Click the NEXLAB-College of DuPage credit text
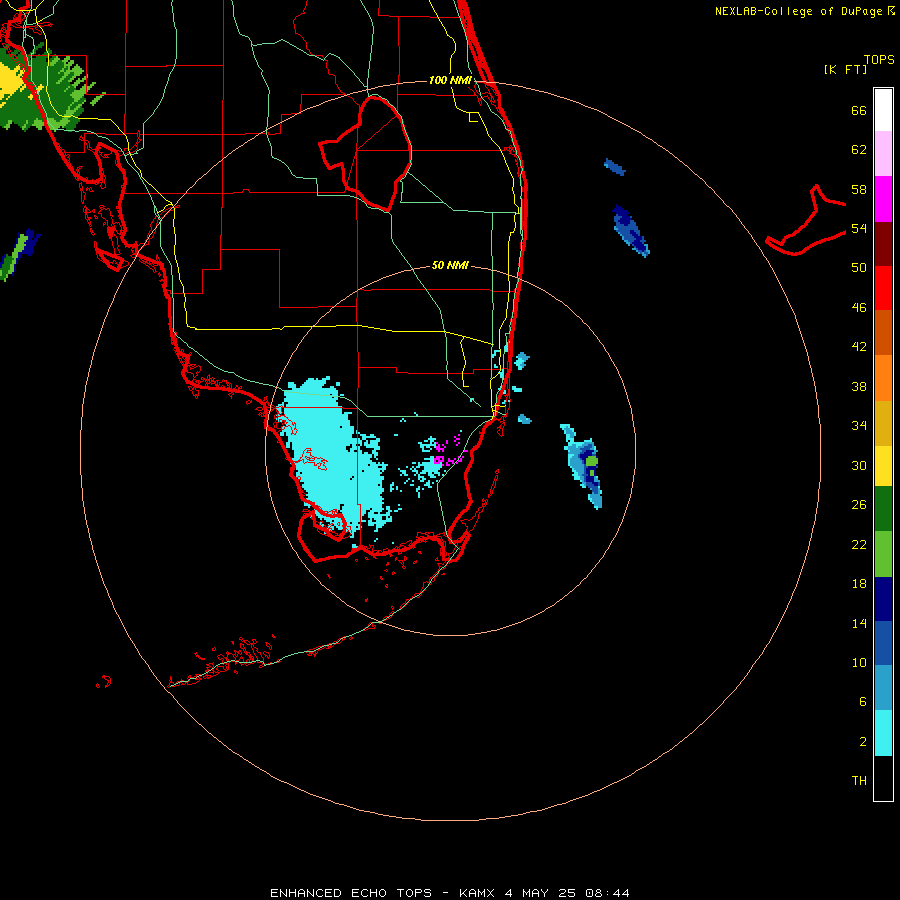This screenshot has width=900, height=900. (804, 11)
